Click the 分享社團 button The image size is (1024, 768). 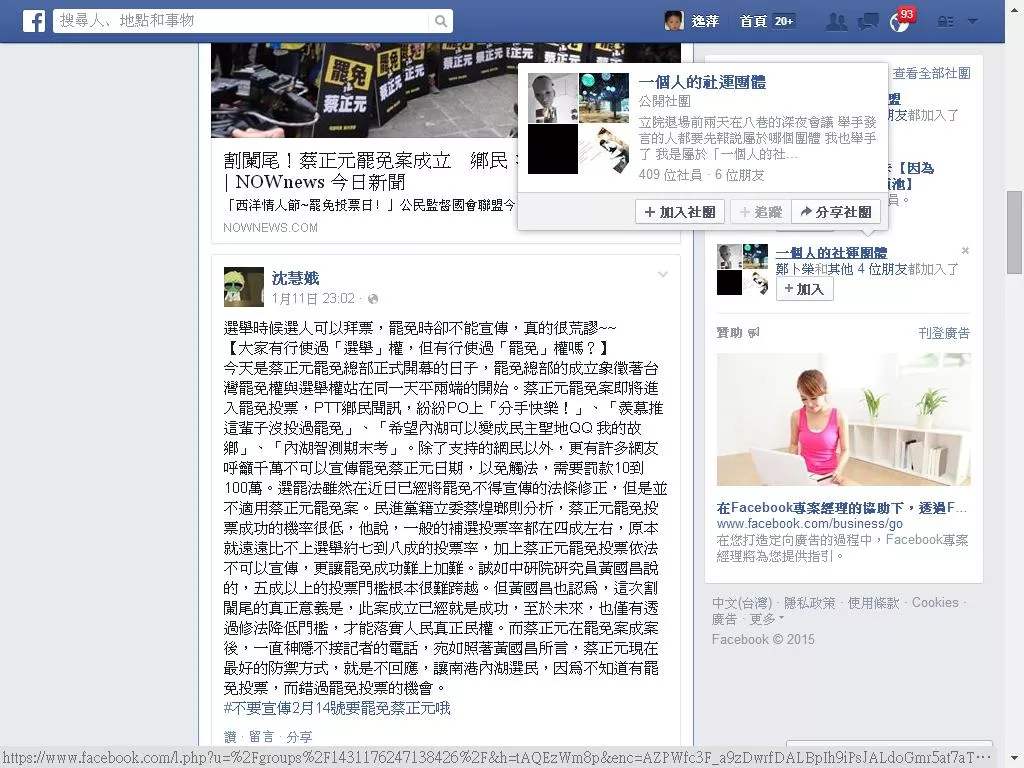(x=836, y=212)
